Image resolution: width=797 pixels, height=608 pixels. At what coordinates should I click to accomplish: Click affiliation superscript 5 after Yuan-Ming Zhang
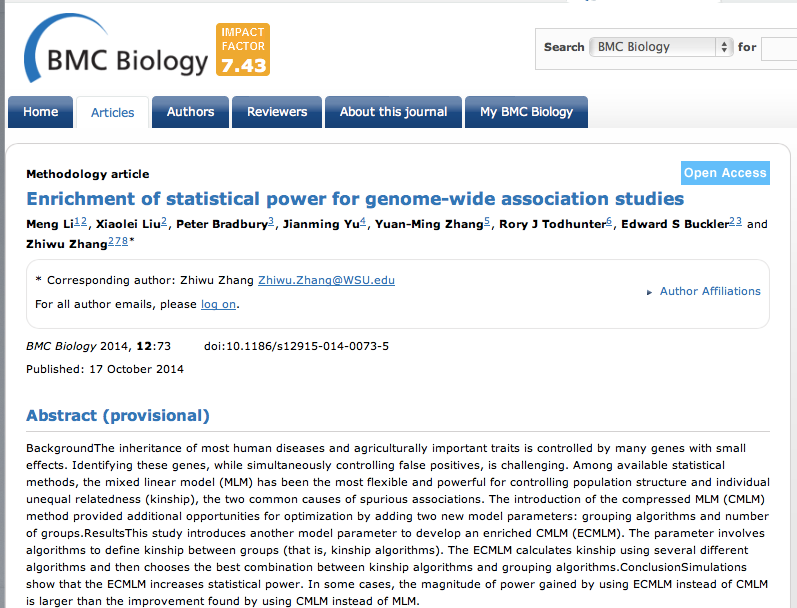[487, 221]
